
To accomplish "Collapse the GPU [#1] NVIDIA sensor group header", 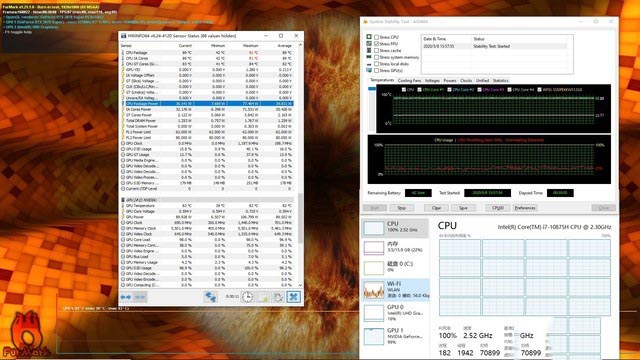I will 208,200.
